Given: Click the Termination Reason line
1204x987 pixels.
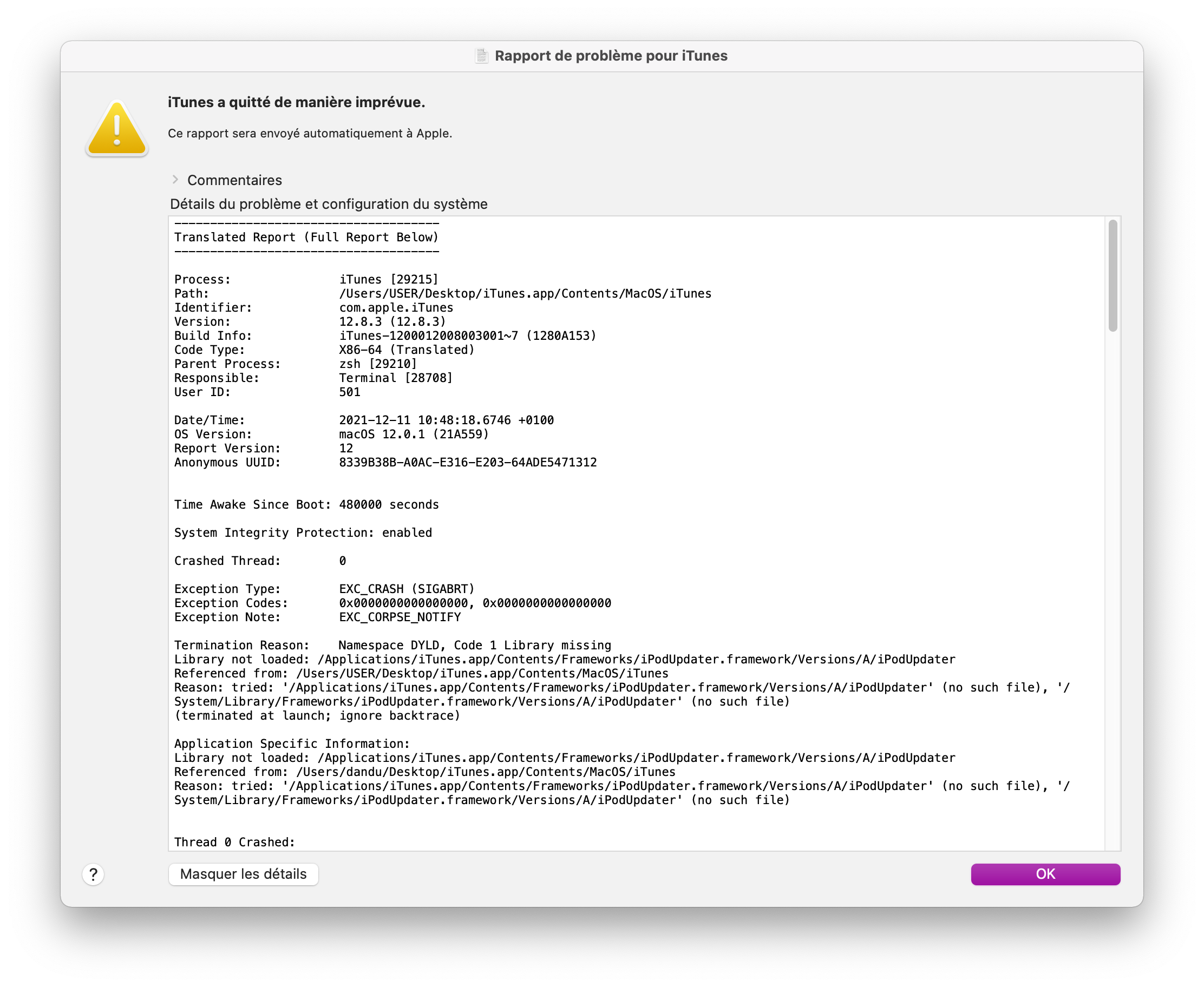Looking at the screenshot, I should pos(392,646).
